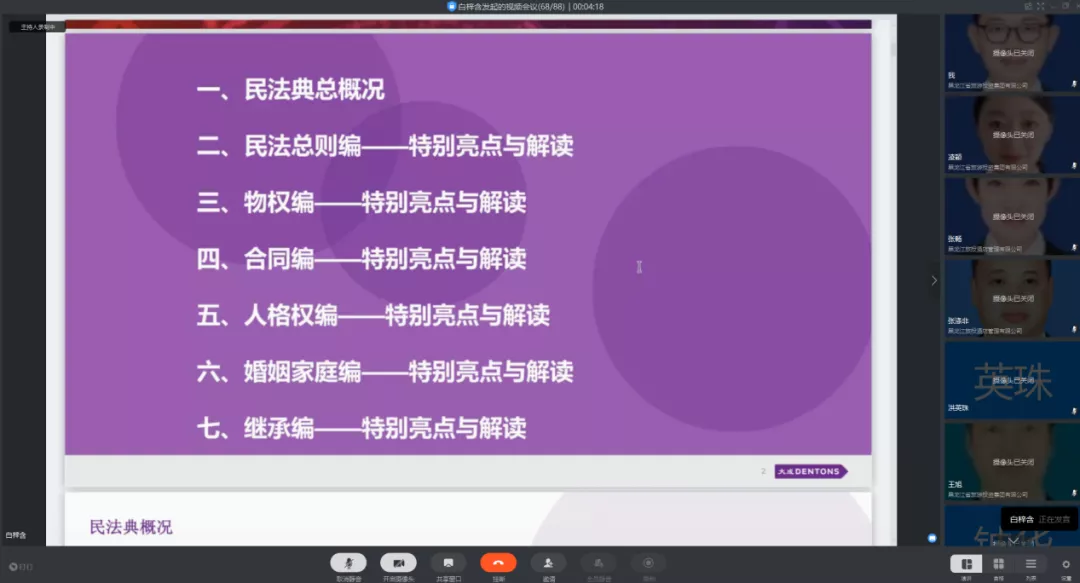Turn on the camera in the meeting toolbar
Screen dimensions: 1080x583
[x=398, y=563]
